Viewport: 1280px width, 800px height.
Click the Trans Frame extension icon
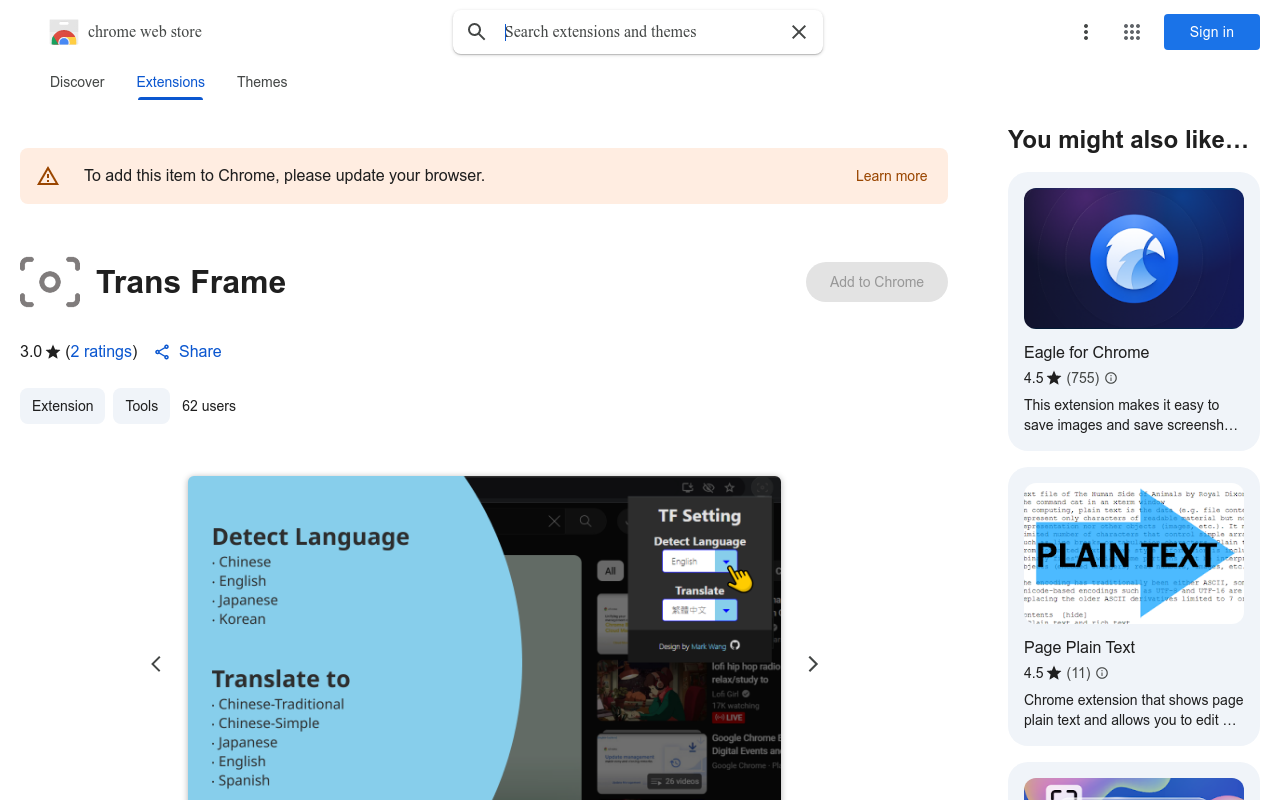(50, 282)
